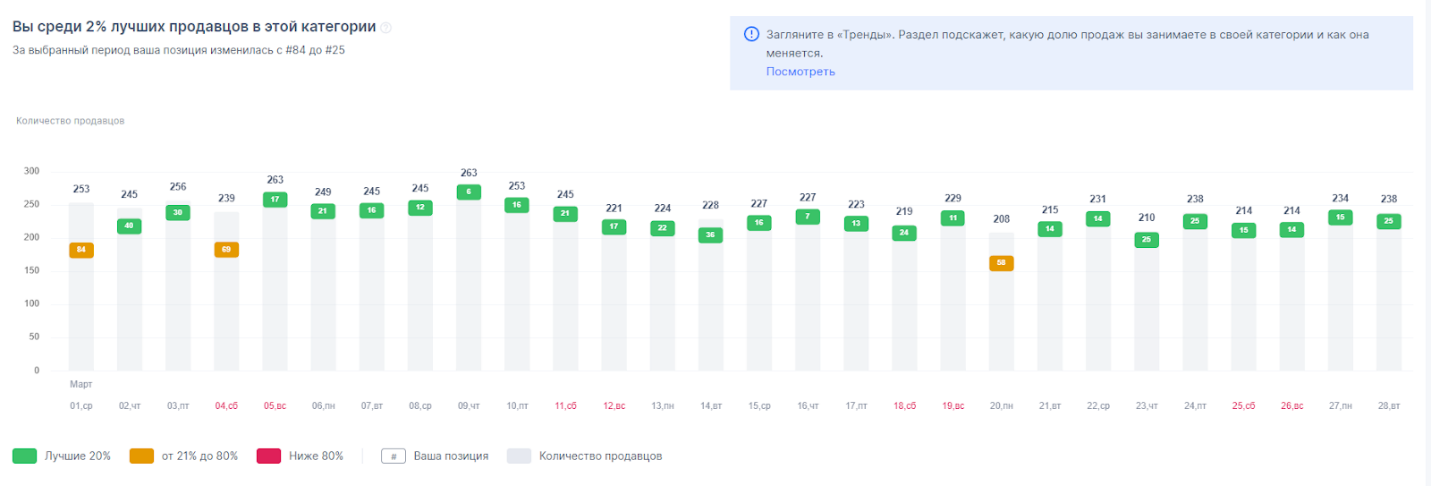Click the seller-count bar labeled 256

[x=178, y=300]
